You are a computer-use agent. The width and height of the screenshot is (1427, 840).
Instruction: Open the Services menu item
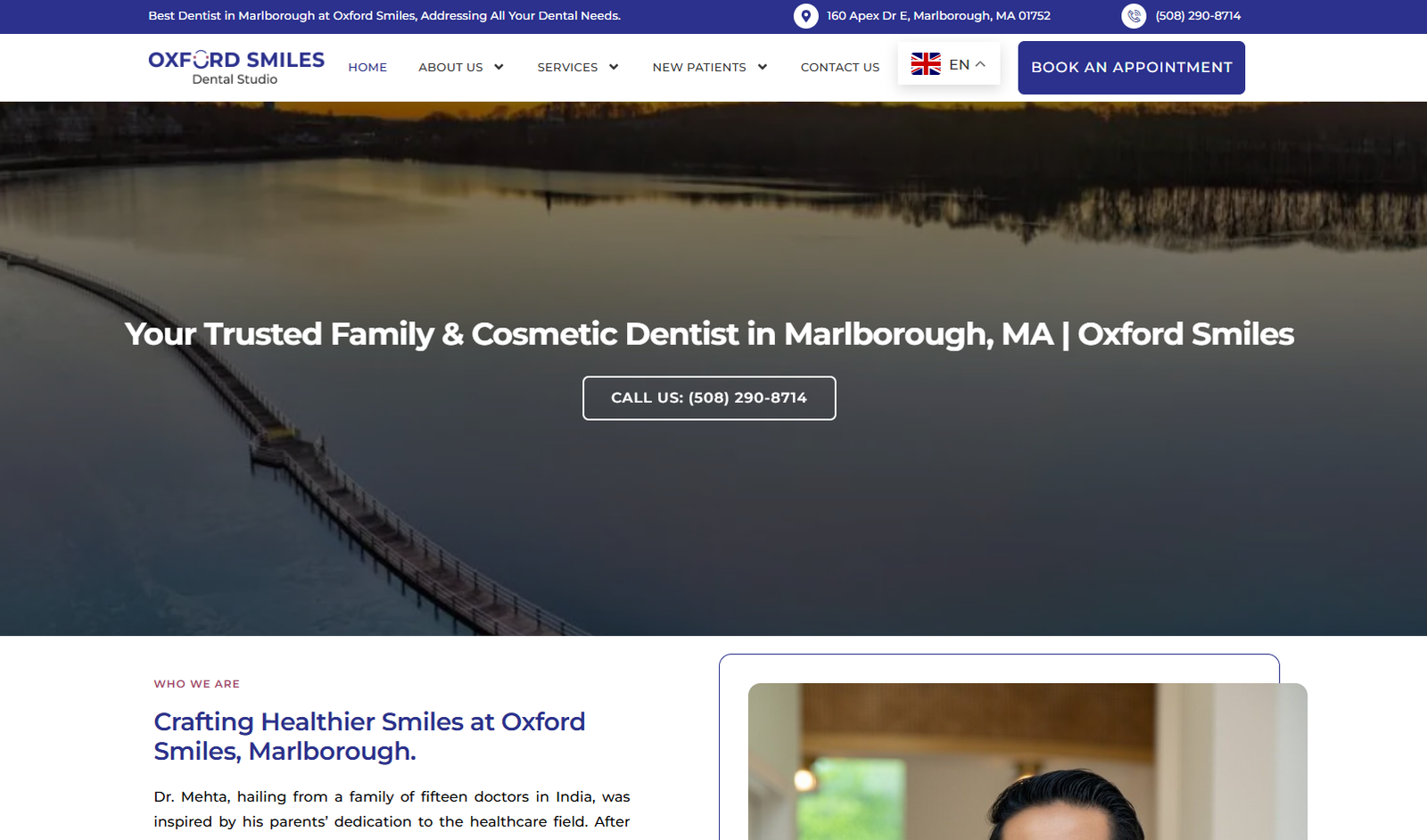567,67
